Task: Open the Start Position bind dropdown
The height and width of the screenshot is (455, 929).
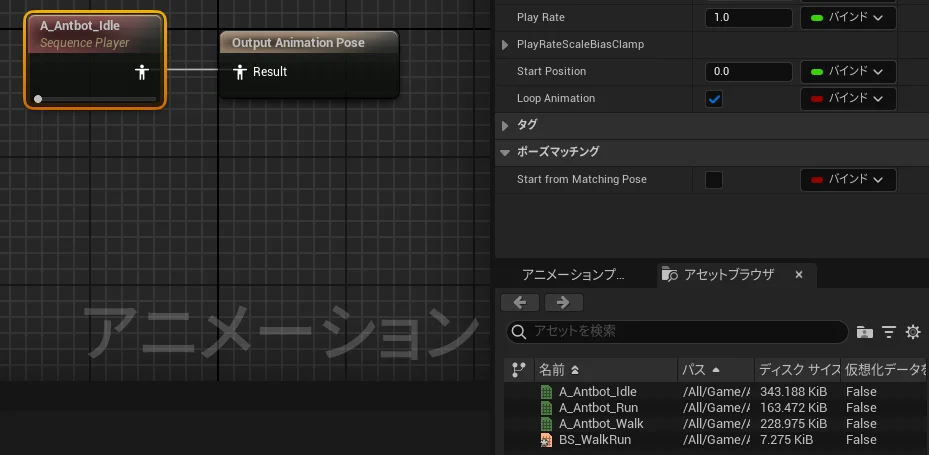Action: coord(848,72)
